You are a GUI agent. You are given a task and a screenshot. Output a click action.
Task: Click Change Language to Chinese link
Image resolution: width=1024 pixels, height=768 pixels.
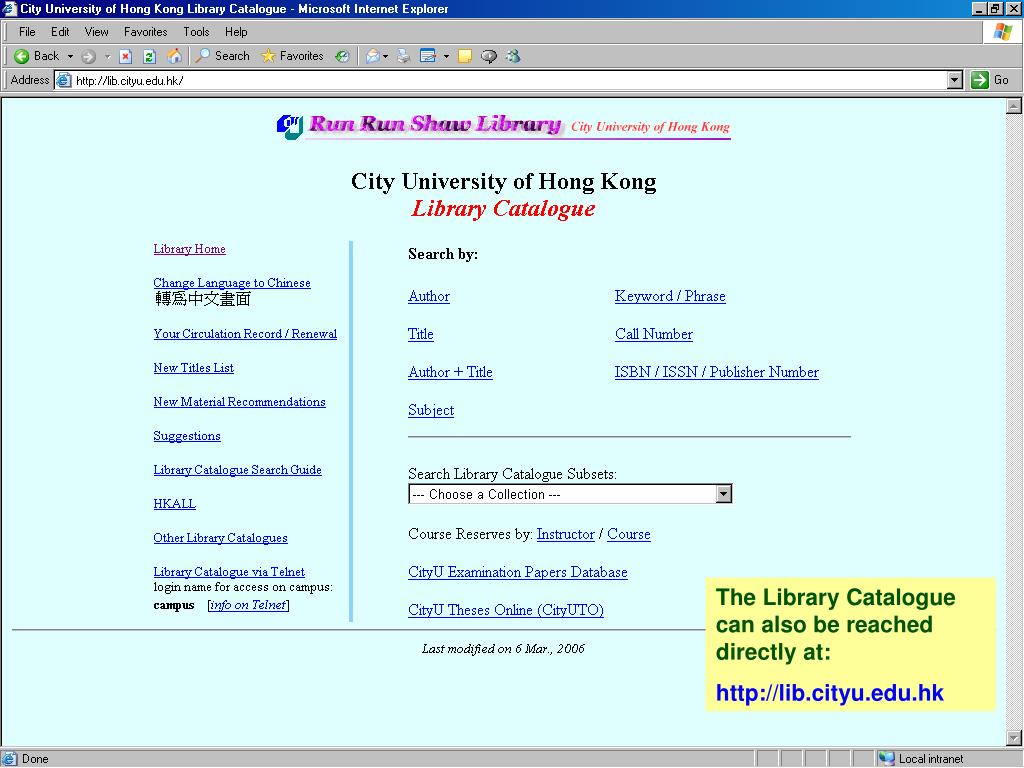pyautogui.click(x=232, y=283)
